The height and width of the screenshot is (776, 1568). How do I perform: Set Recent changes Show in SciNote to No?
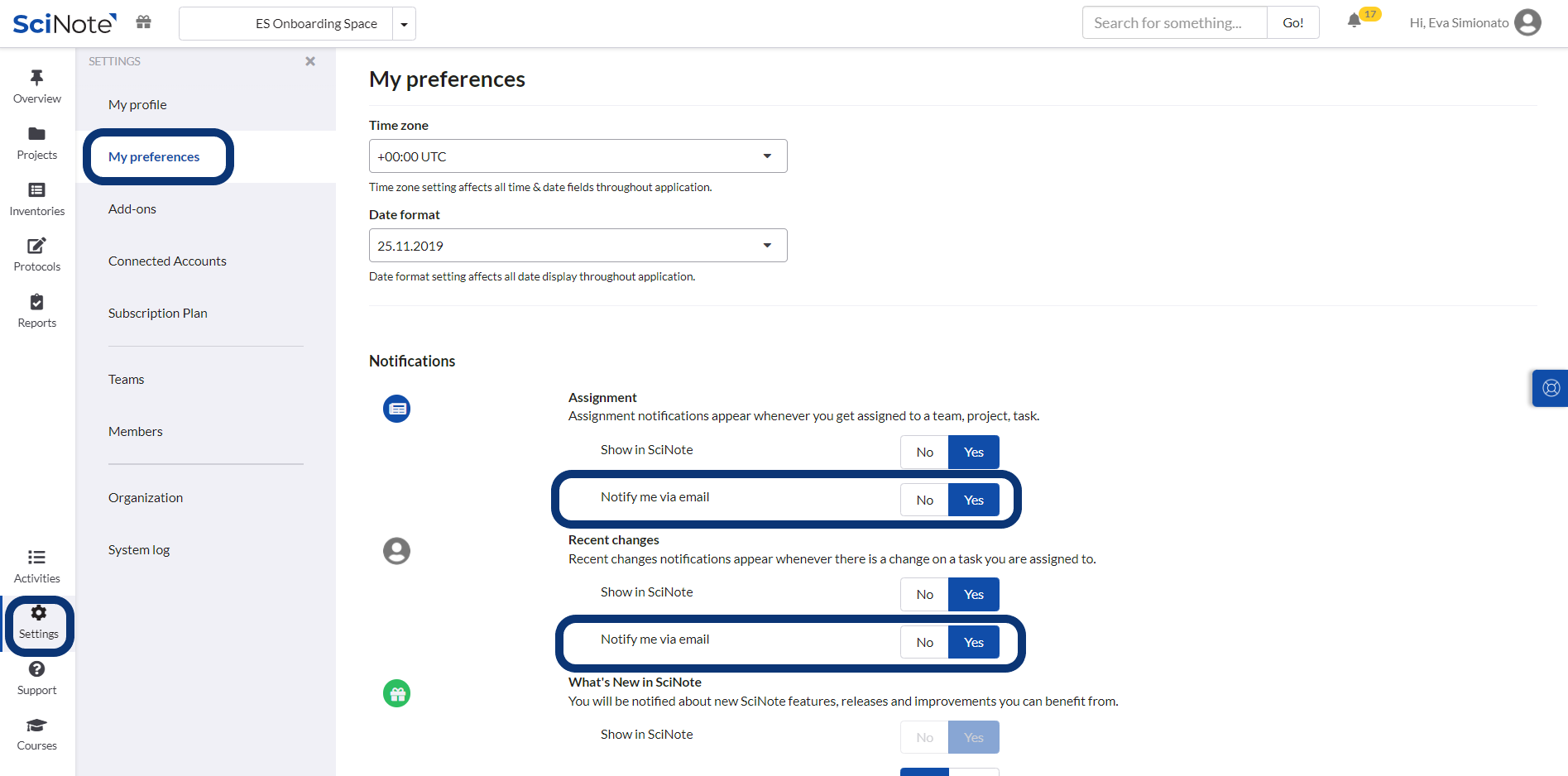[x=924, y=595]
